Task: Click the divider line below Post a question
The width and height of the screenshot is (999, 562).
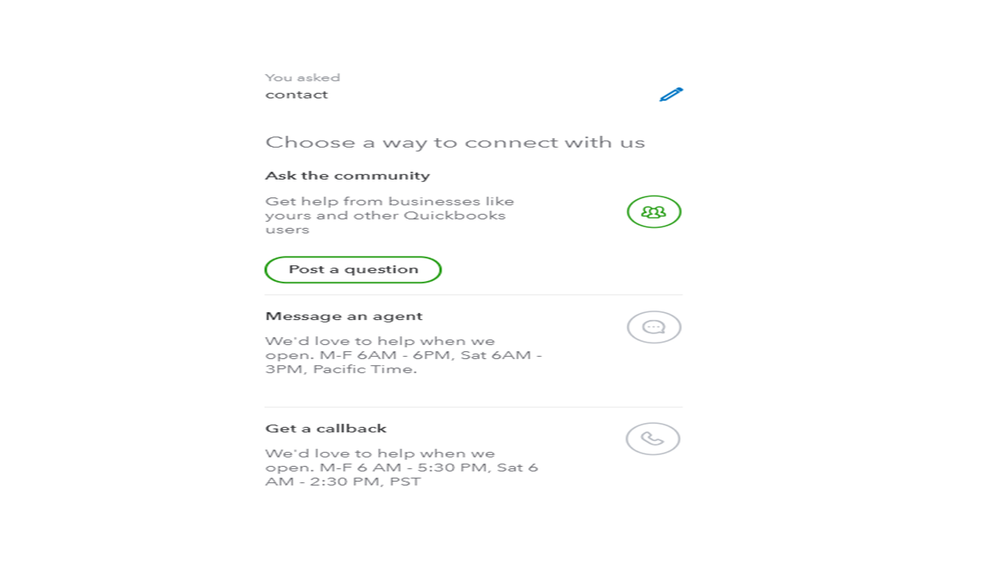Action: point(473,295)
